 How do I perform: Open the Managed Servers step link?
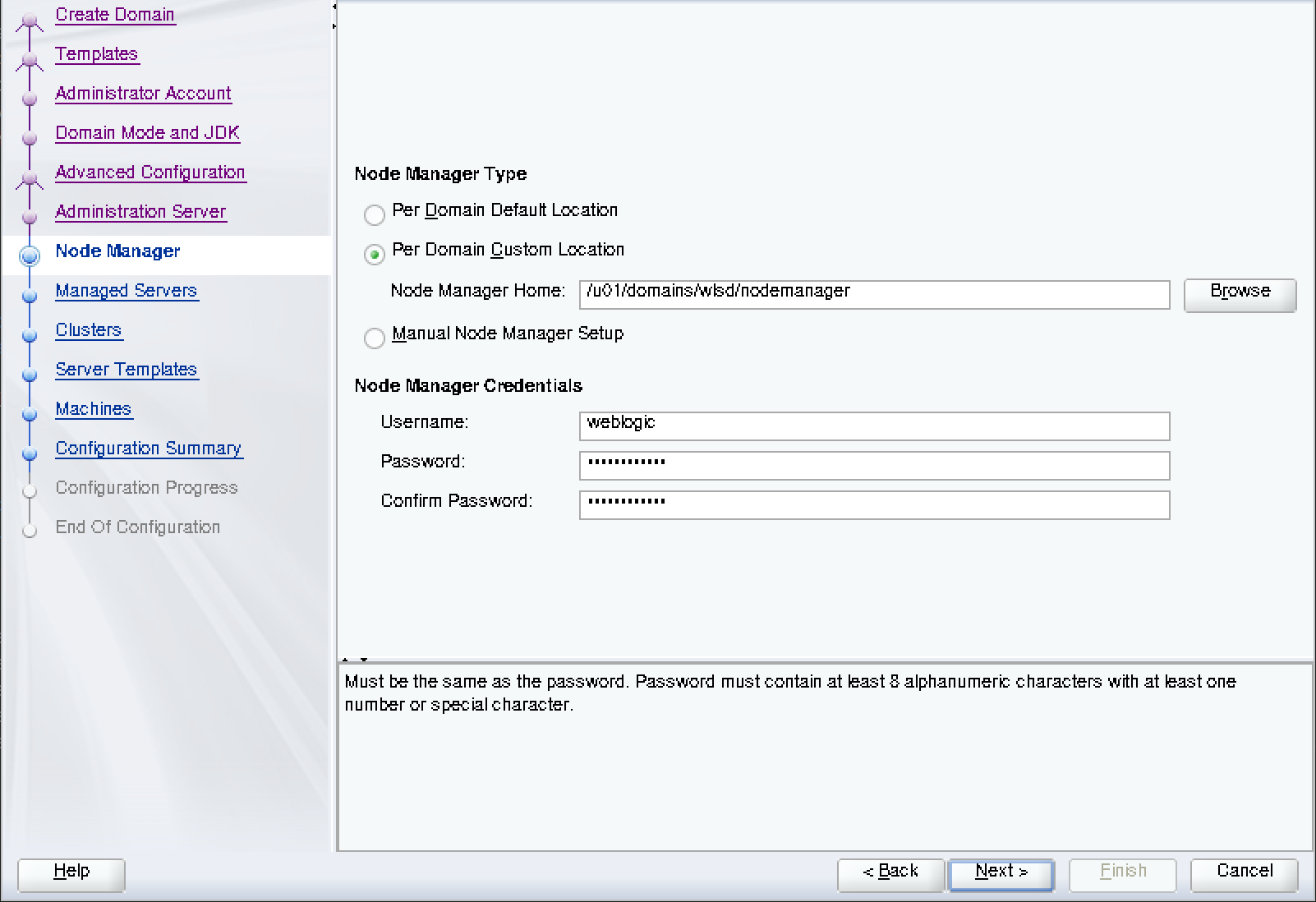[126, 291]
